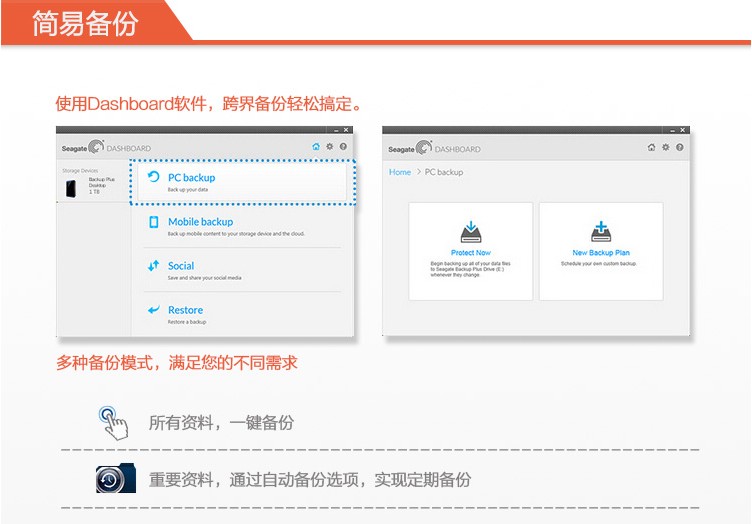The image size is (752, 524).
Task: Open settings gear in PC backup window
Action: pyautogui.click(x=666, y=147)
